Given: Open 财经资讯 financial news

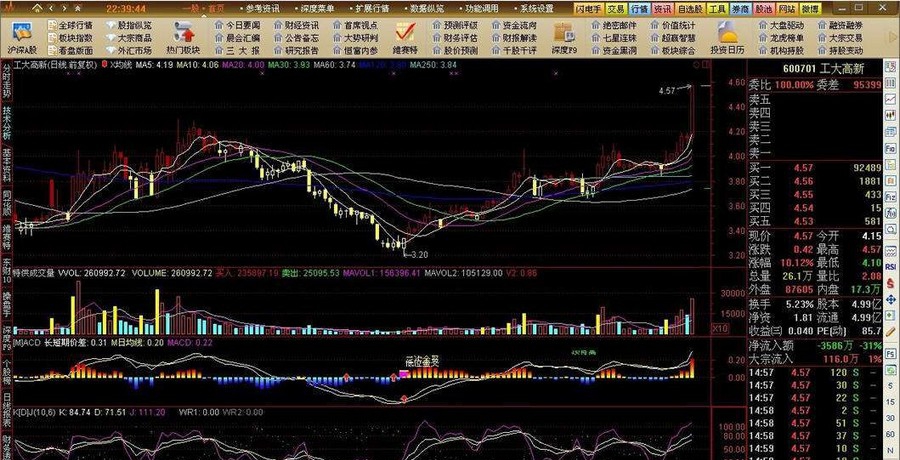Looking at the screenshot, I should (x=296, y=26).
